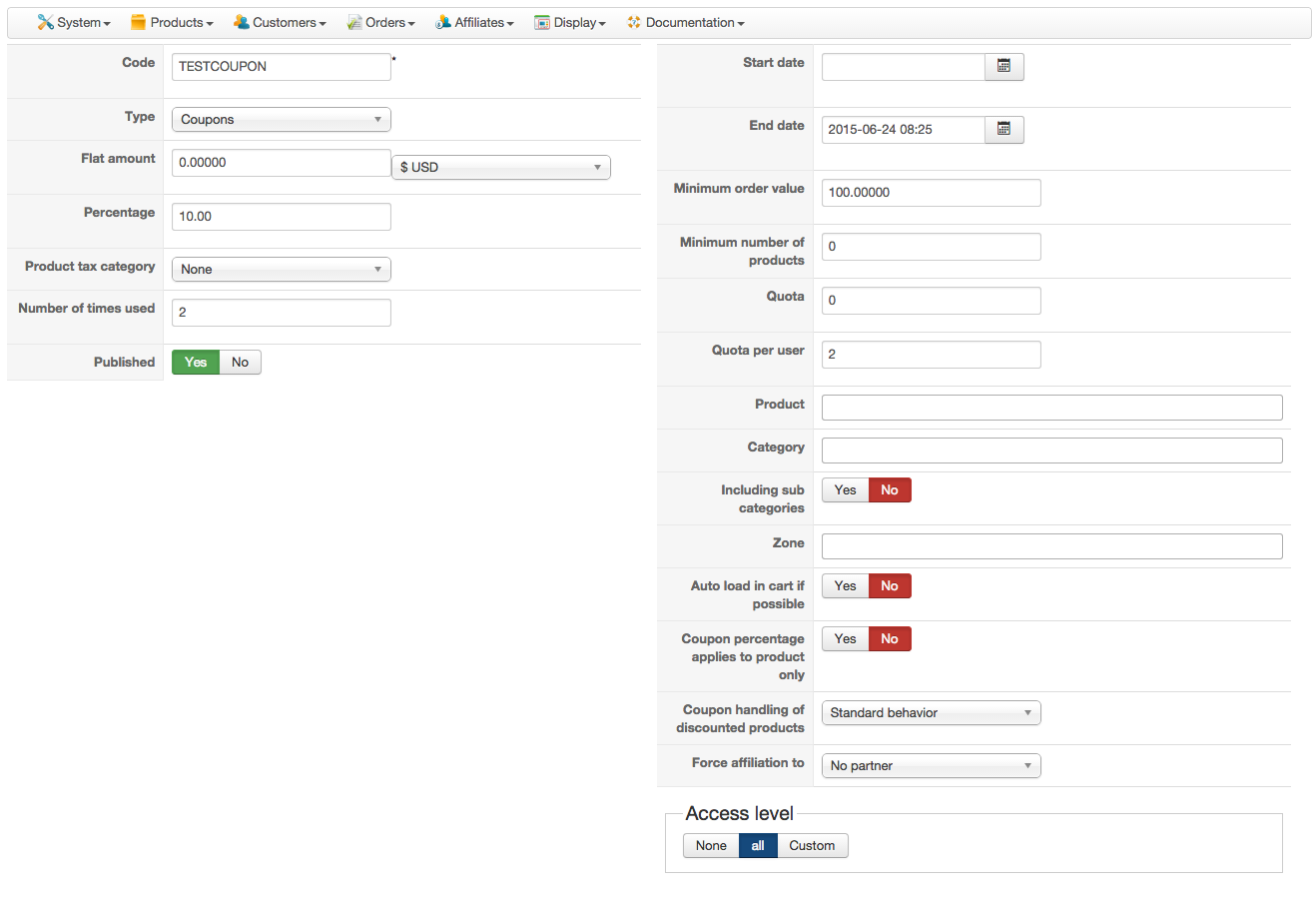The width and height of the screenshot is (1316, 914).
Task: Click the coupon Code text field
Action: click(x=281, y=66)
